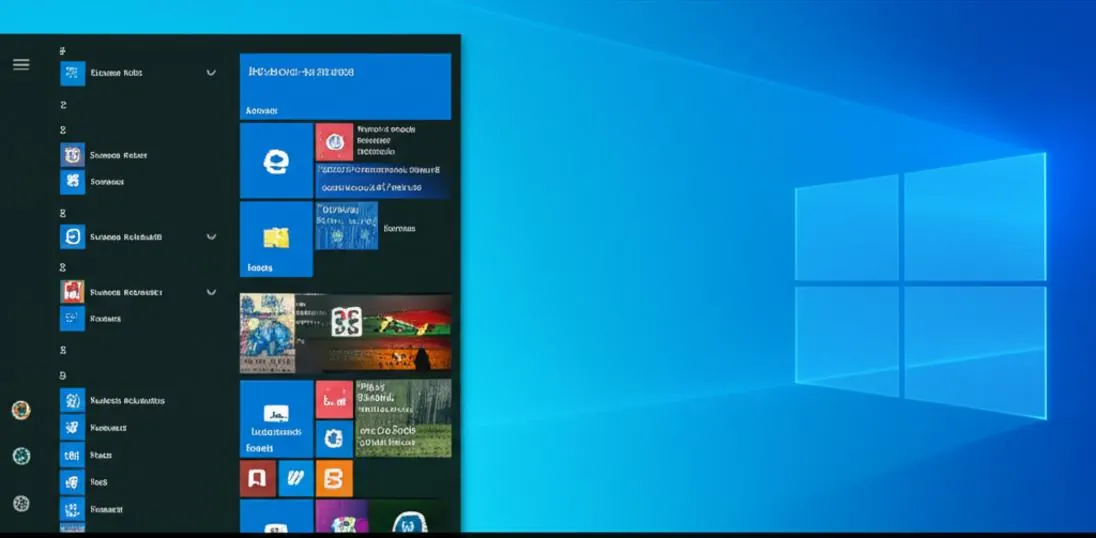Viewport: 1096px width, 538px height.
Task: Open the app whose icon reads tBI
Action: 73,455
